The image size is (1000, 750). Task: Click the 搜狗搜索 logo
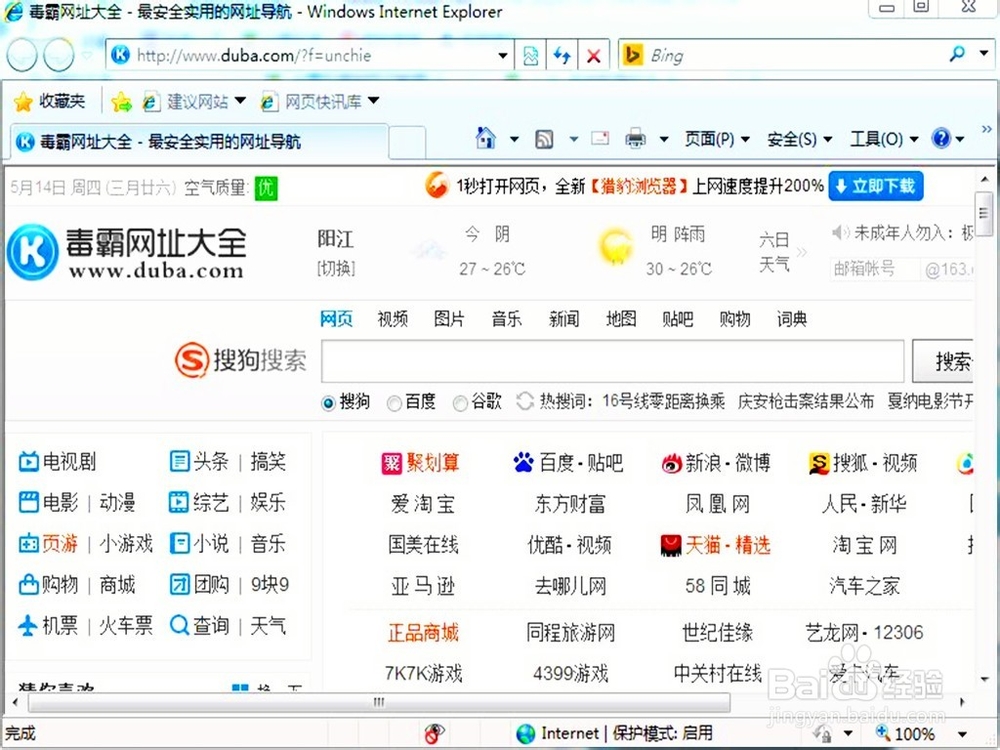[x=241, y=360]
